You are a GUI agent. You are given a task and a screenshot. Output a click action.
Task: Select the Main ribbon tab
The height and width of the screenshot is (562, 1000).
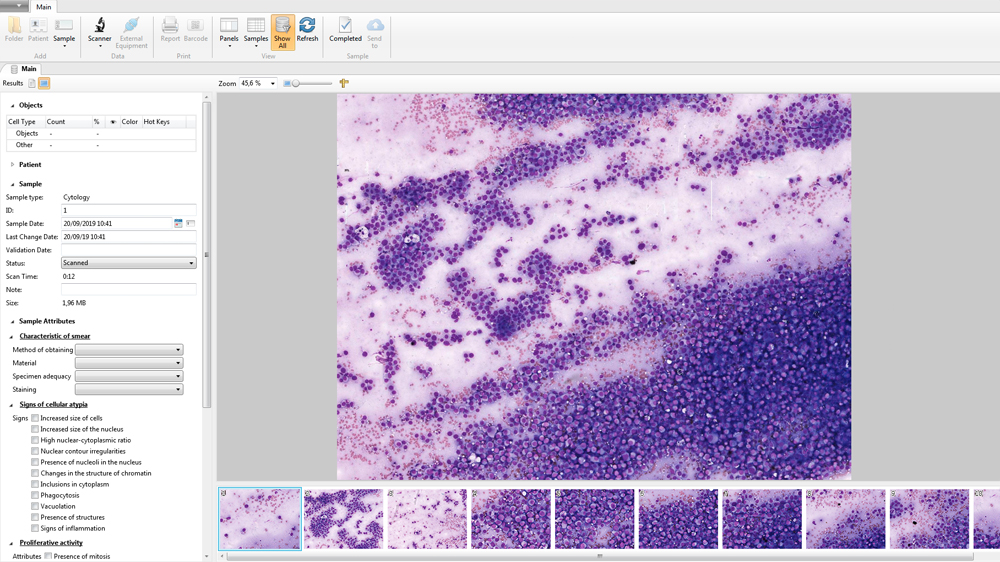tap(43, 7)
